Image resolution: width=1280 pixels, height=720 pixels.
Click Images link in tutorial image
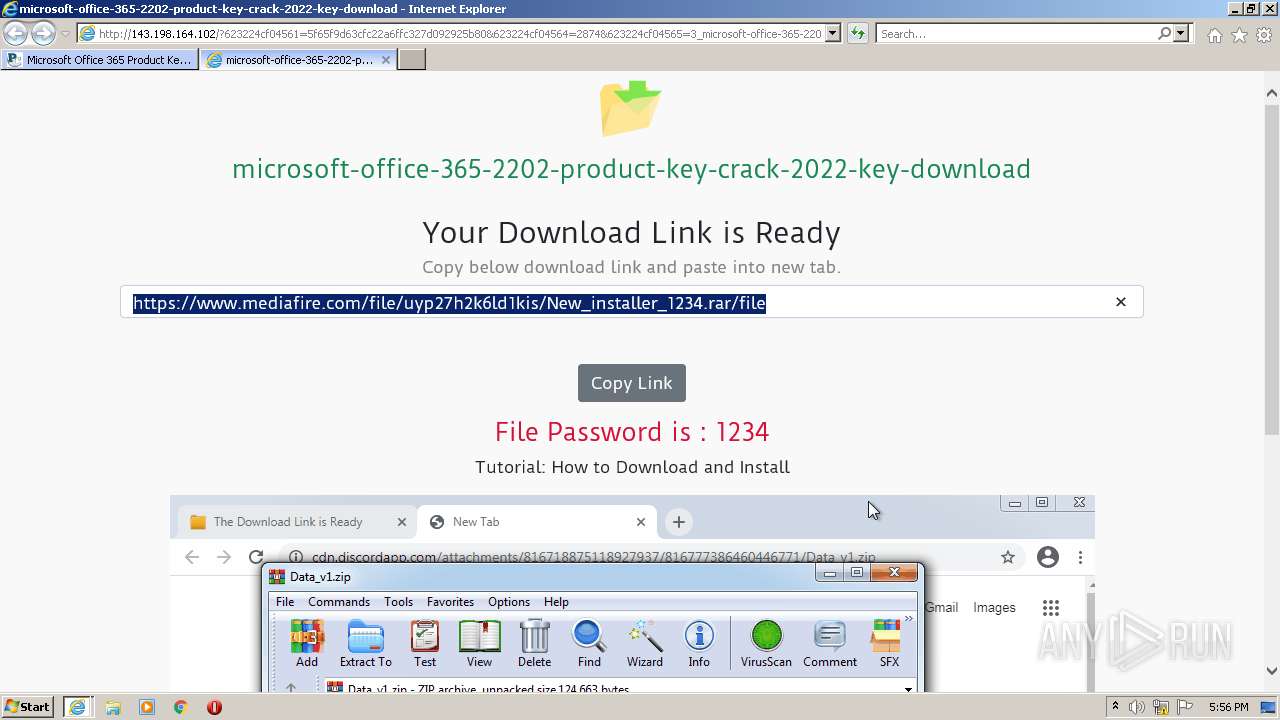tap(994, 607)
